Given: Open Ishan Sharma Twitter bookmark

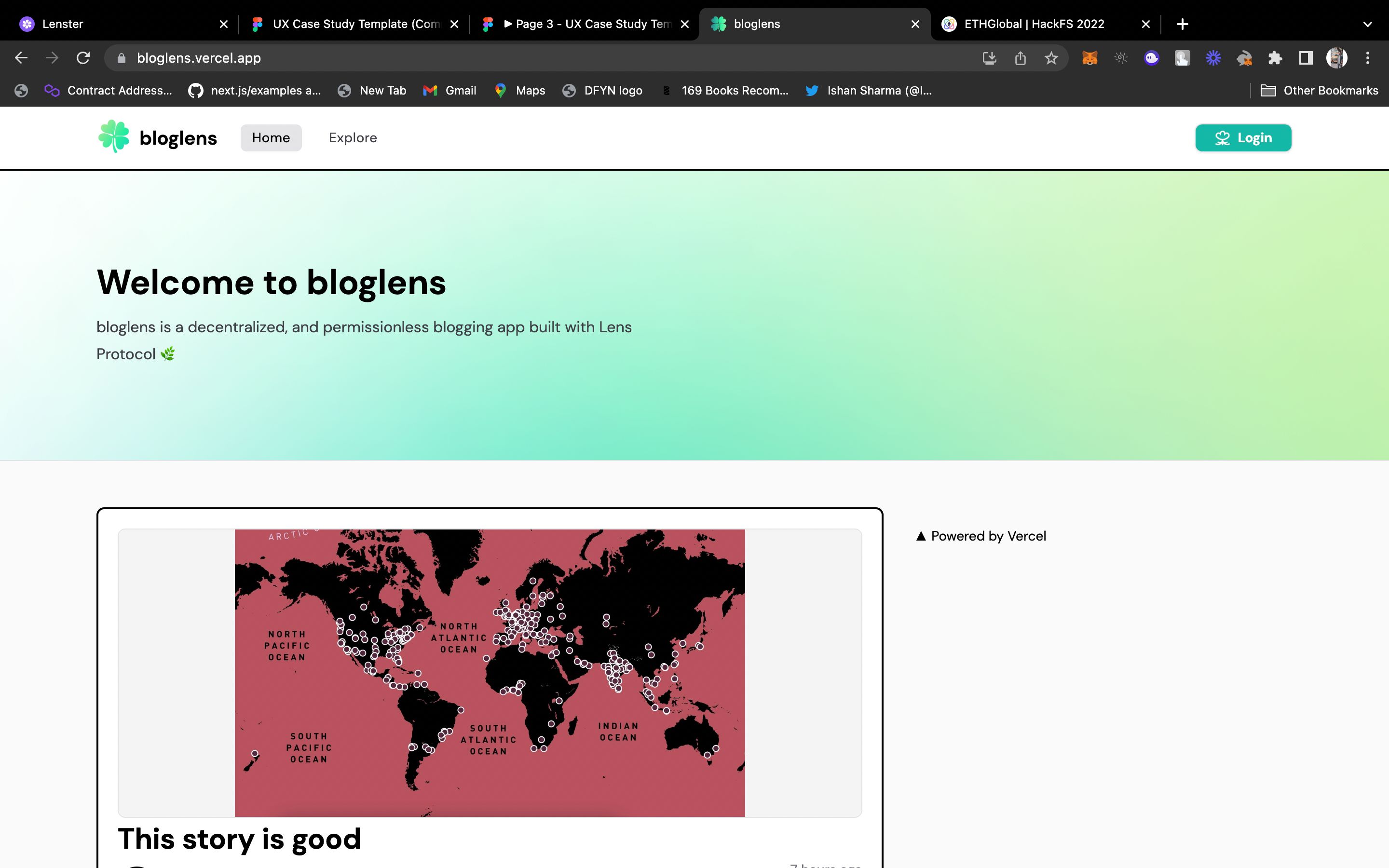Looking at the screenshot, I should (869, 91).
